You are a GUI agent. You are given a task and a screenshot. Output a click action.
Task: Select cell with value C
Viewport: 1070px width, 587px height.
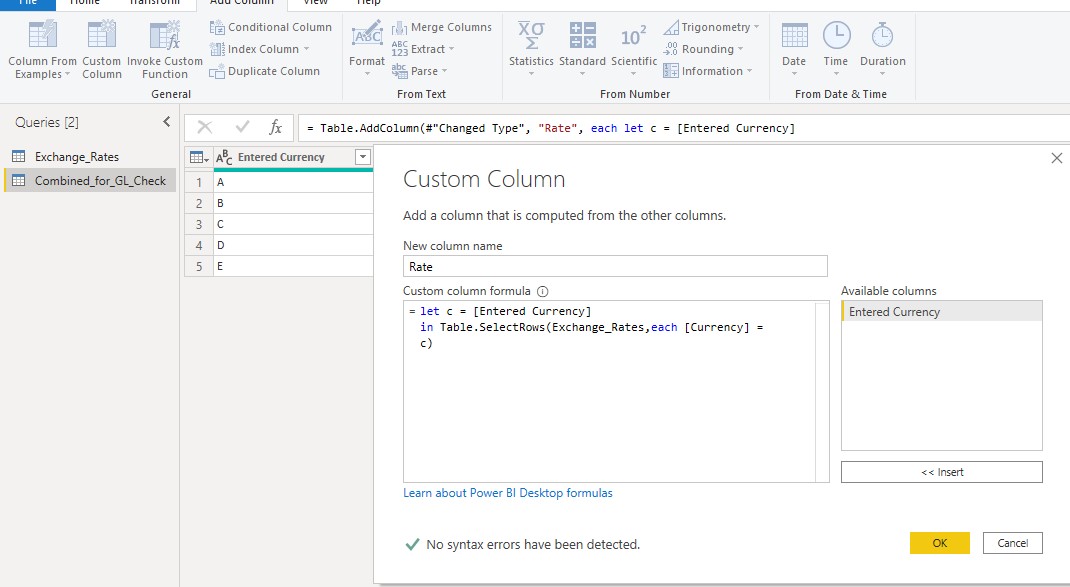click(293, 225)
